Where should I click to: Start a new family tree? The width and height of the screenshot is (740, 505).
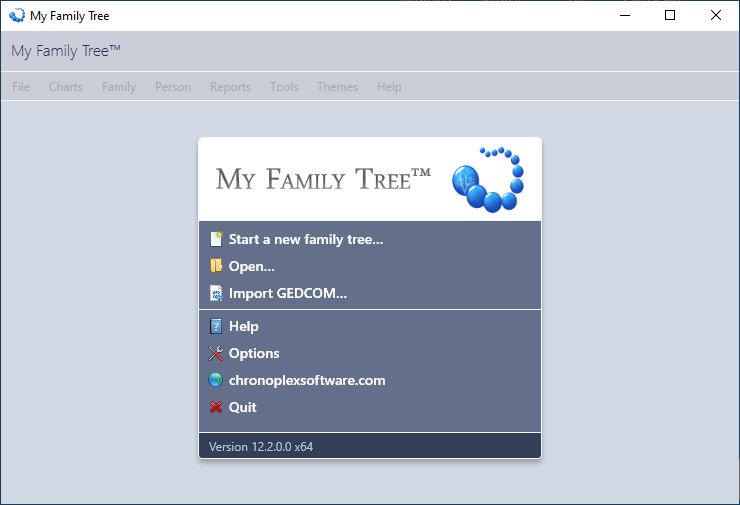pos(306,239)
